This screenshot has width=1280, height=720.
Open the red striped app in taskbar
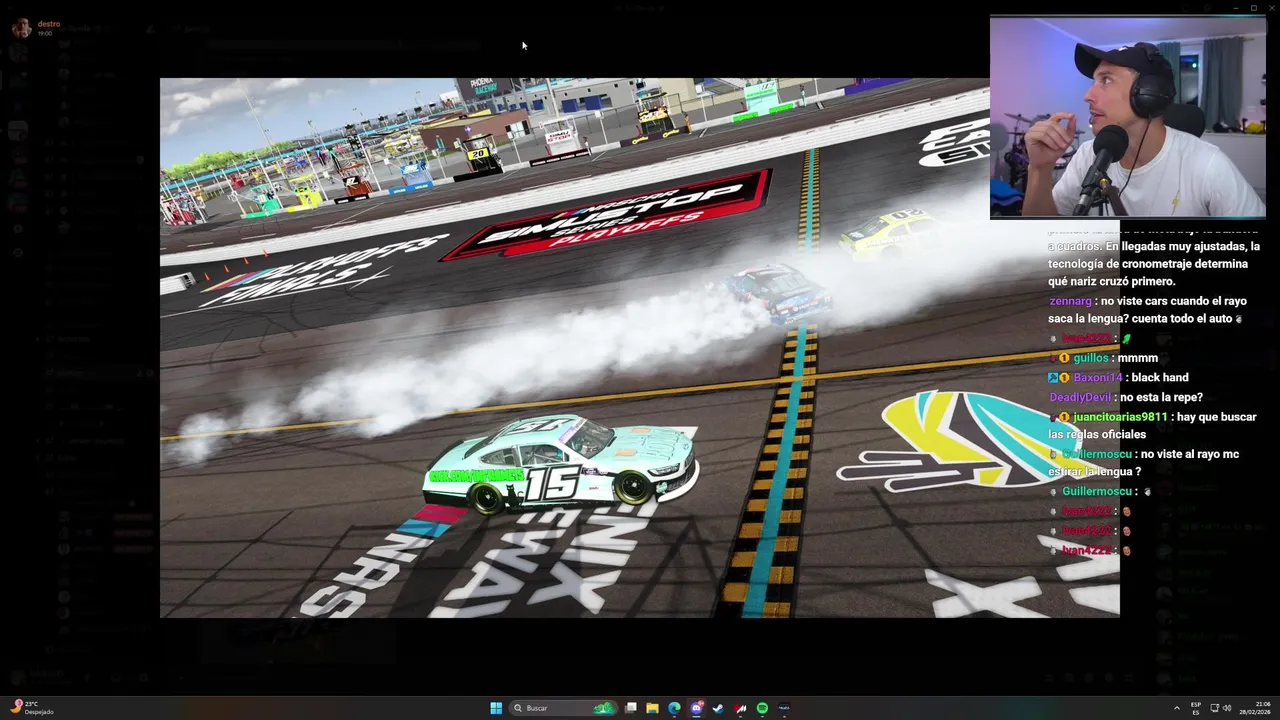pyautogui.click(x=740, y=708)
